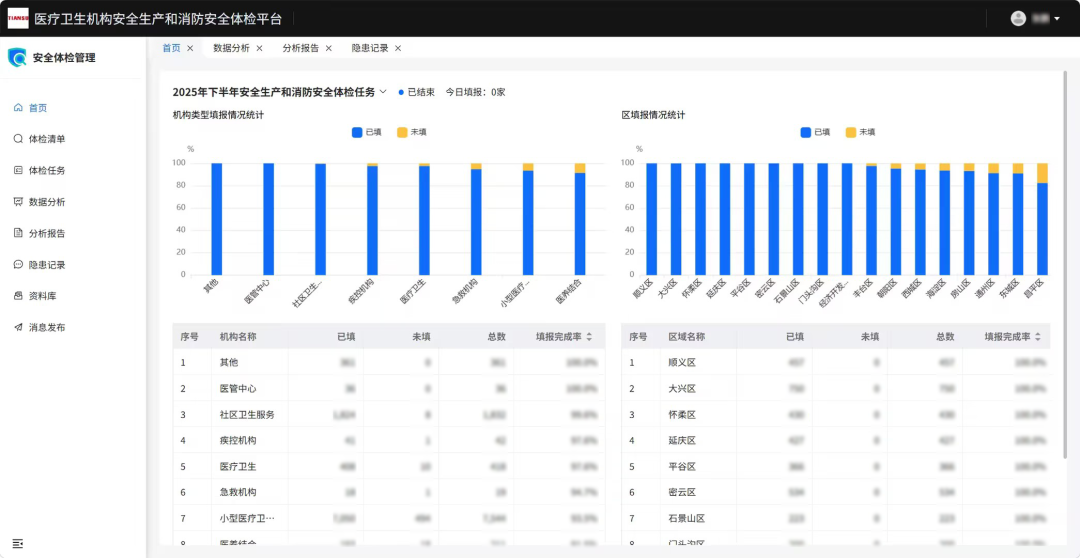Viewport: 1080px width, 558px height.
Task: Click the 机构类型填报情况统计 chart title
Action: 218,115
